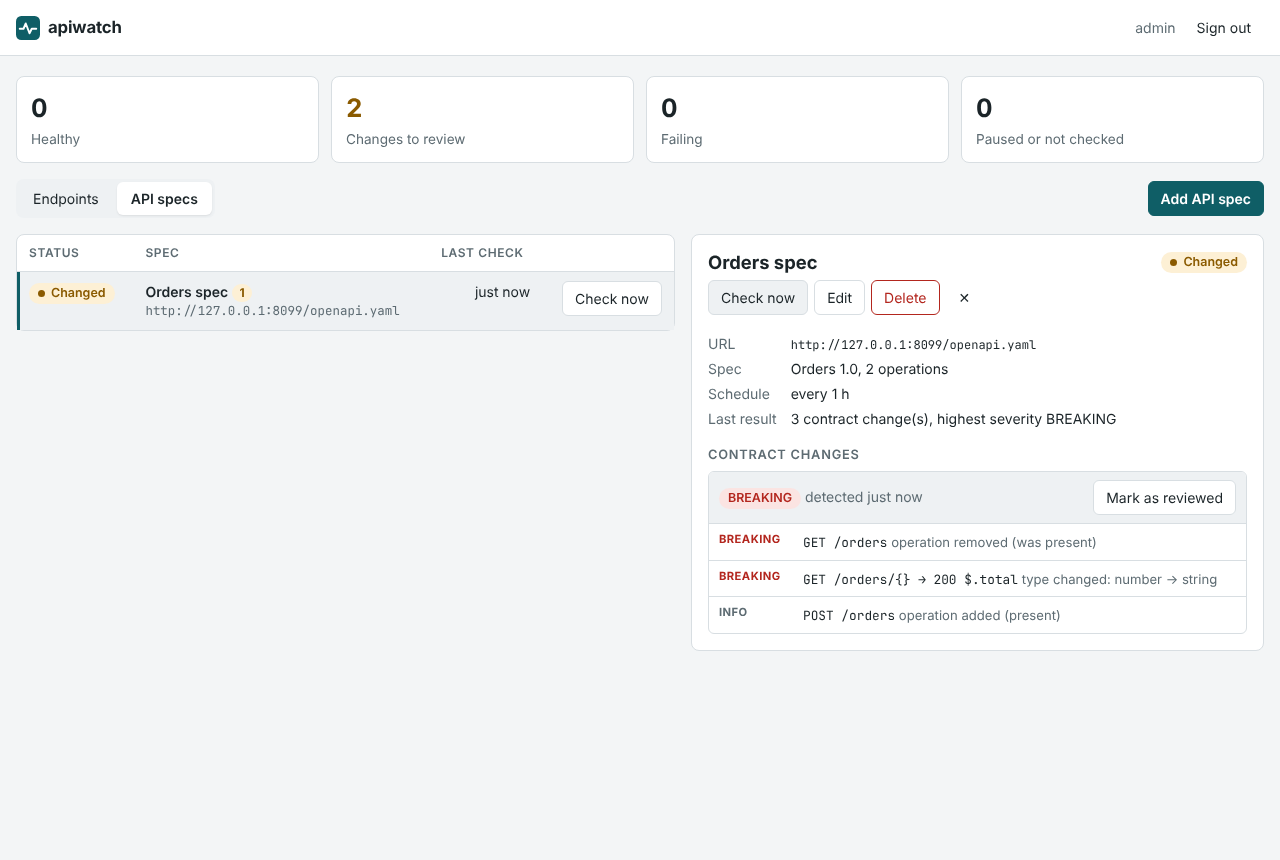Click the CONTRACT CHANGES section heading
This screenshot has height=860, width=1280.
click(784, 454)
